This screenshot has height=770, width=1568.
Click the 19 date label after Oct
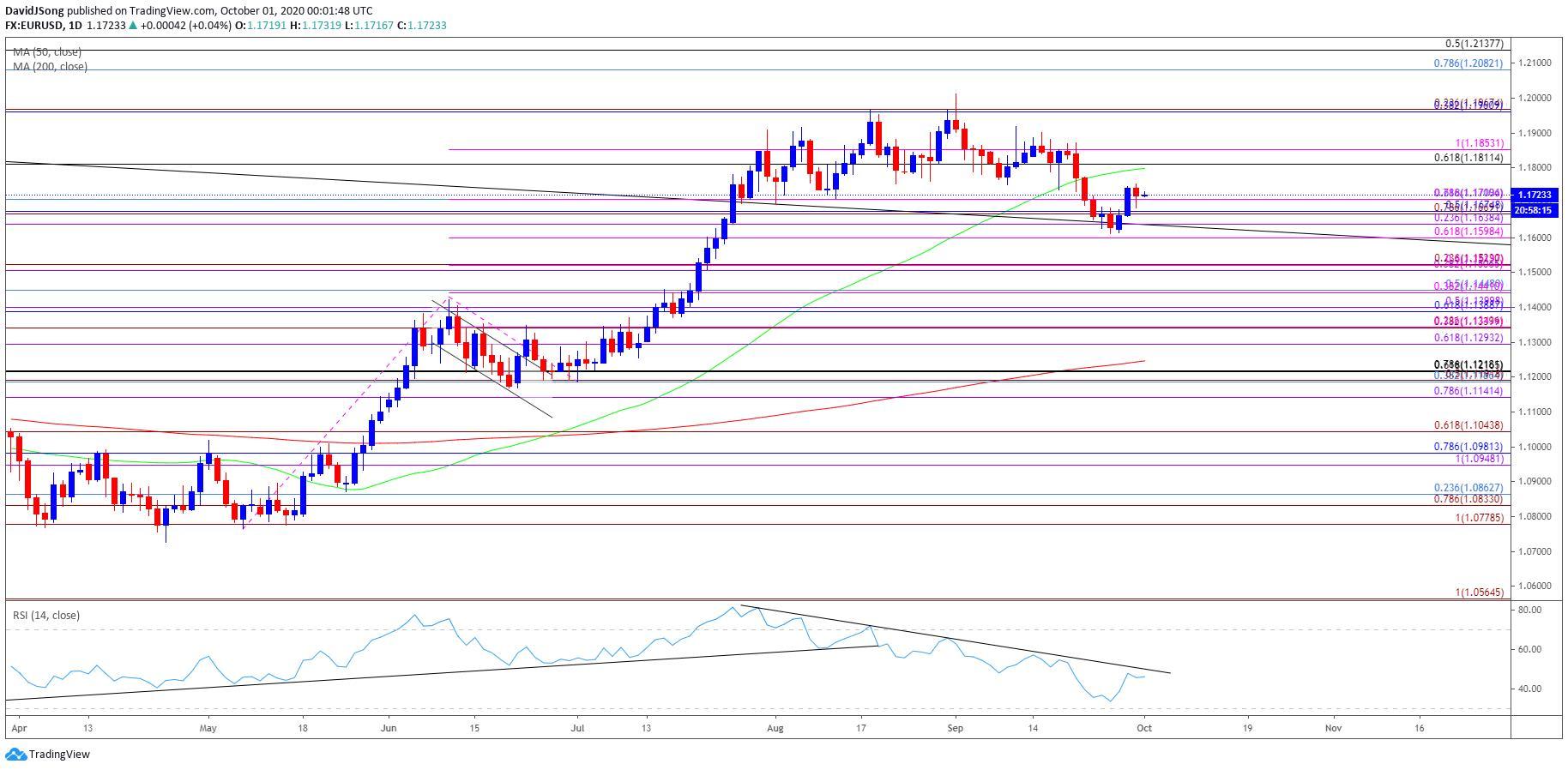[1247, 728]
